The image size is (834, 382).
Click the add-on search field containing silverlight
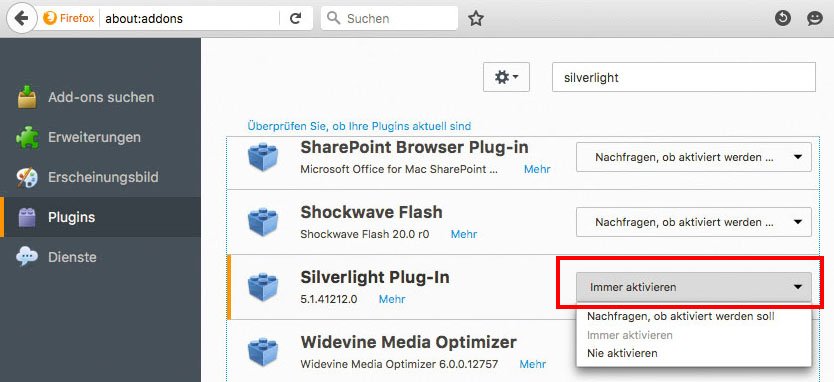(x=683, y=77)
